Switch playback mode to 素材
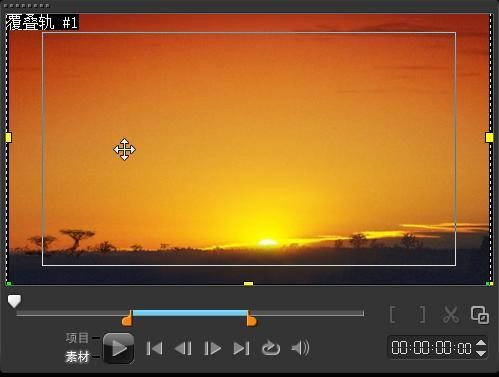 click(77, 357)
